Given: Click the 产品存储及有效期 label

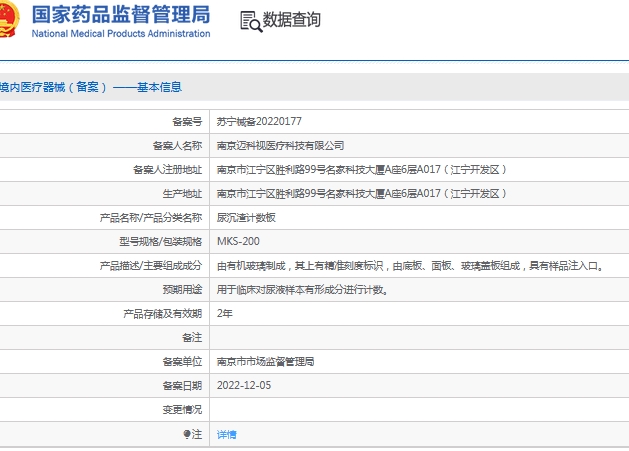Looking at the screenshot, I should [x=162, y=314].
